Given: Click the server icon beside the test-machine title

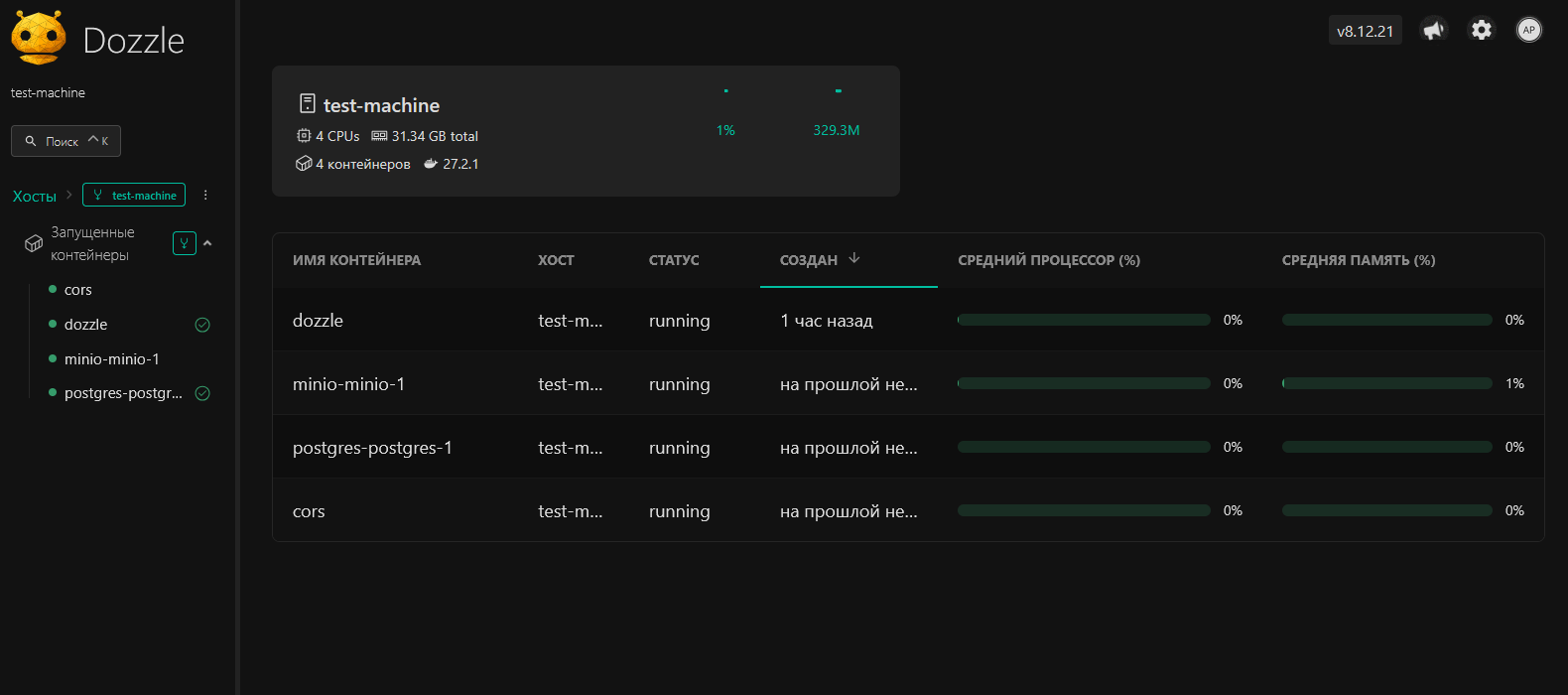Looking at the screenshot, I should pos(308,103).
